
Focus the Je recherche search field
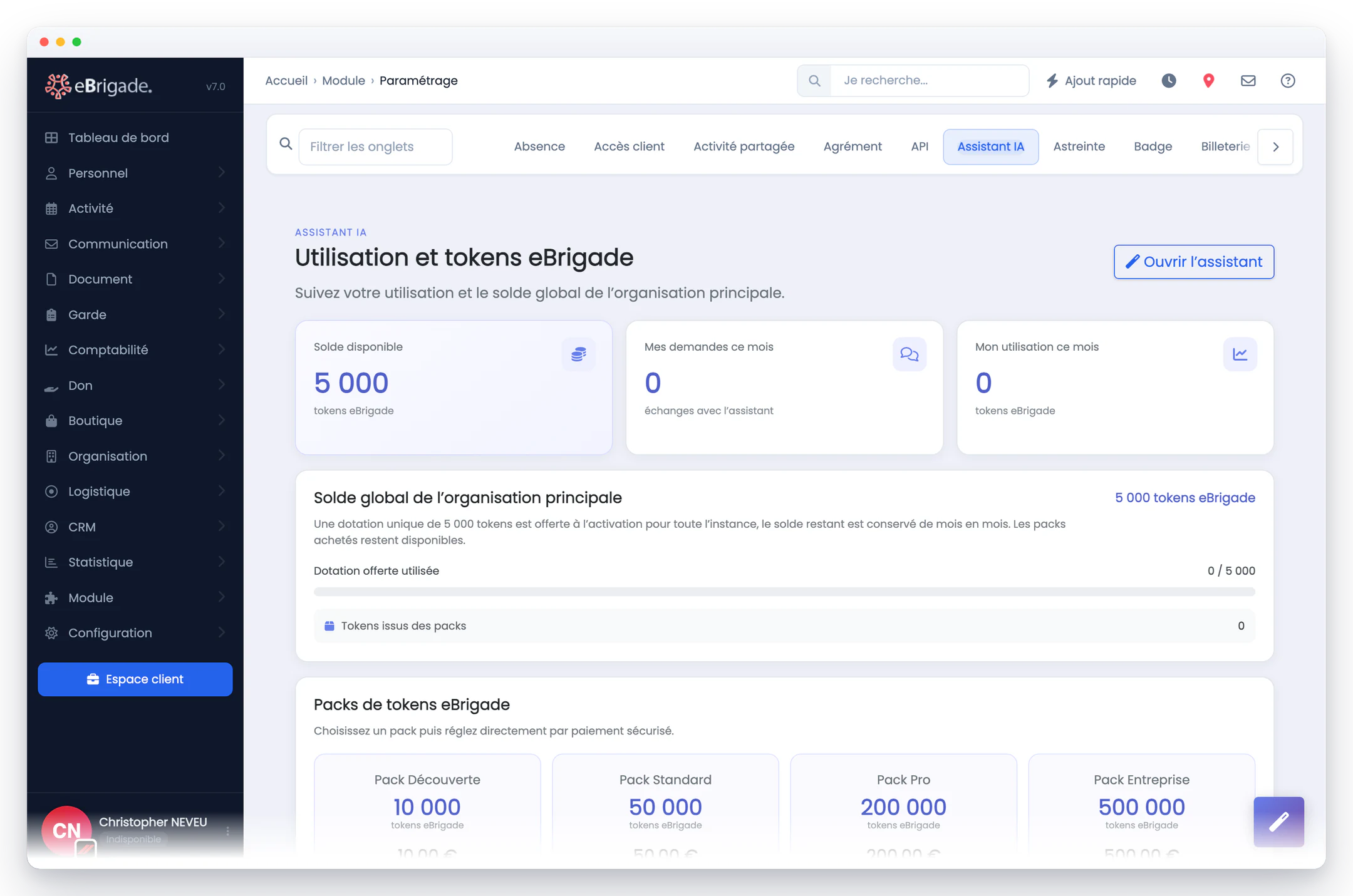point(930,81)
